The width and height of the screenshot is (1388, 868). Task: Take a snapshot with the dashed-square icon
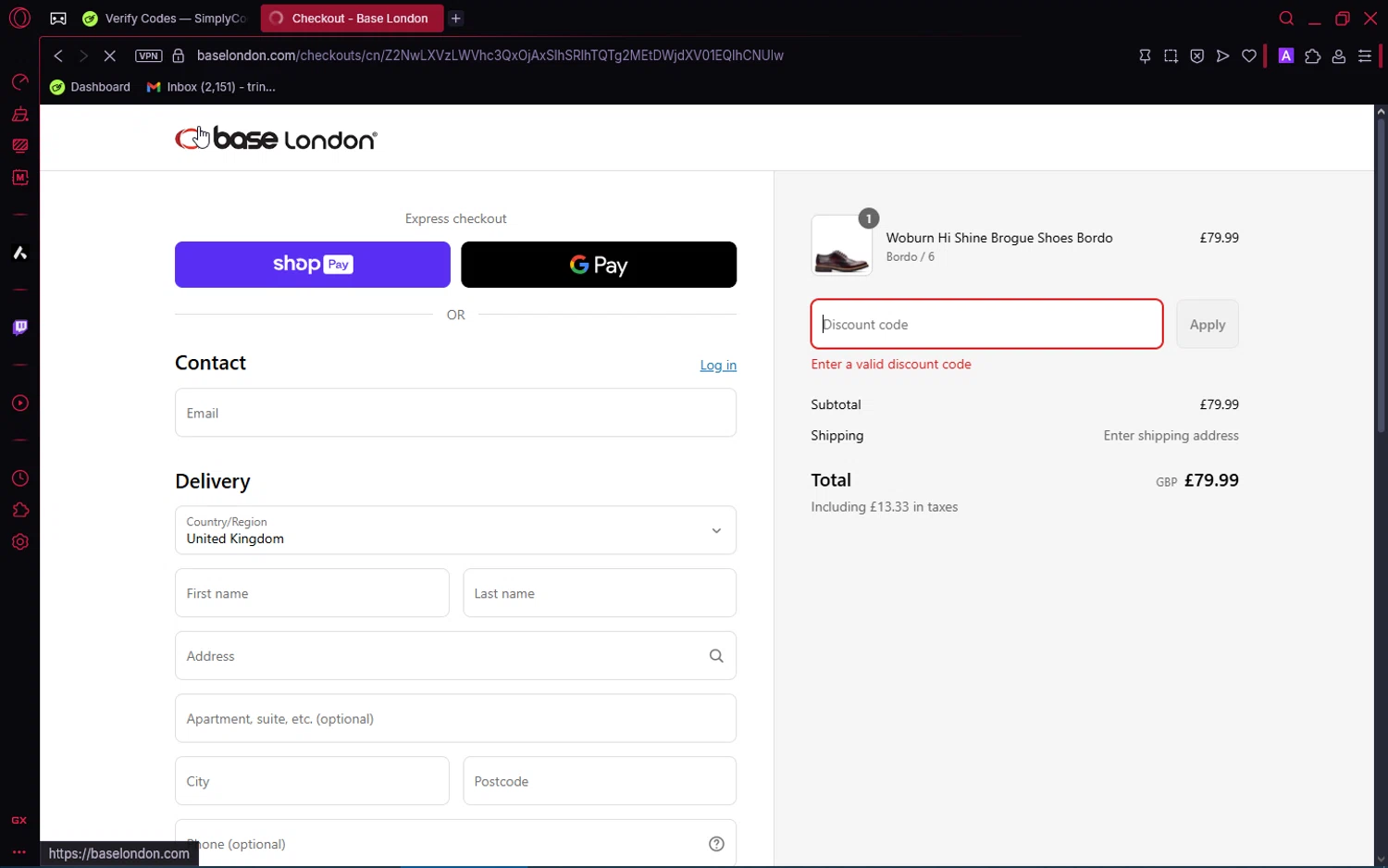click(x=1171, y=56)
